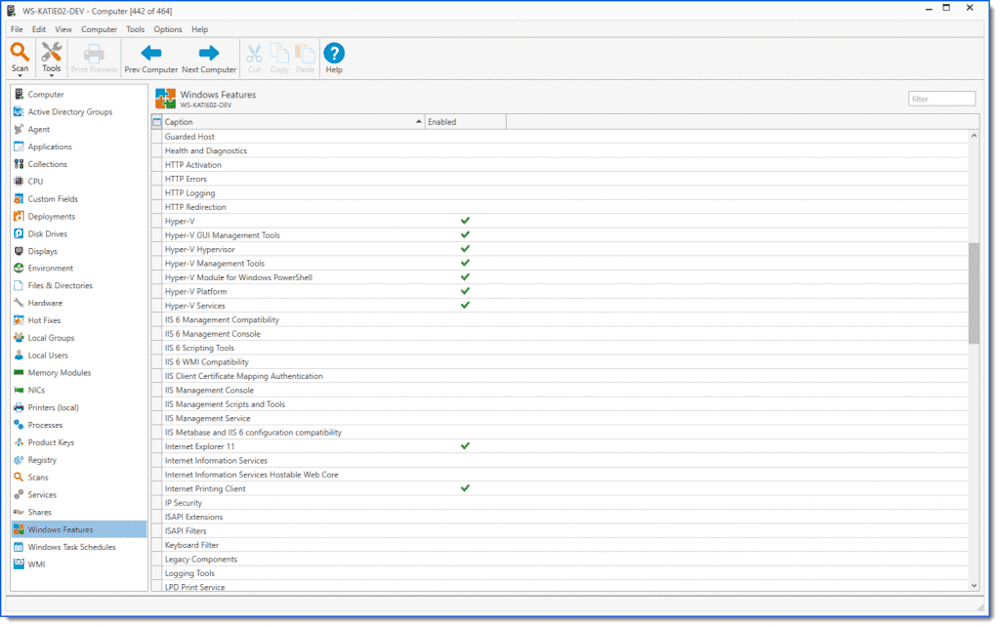Start a scan with the Scan magnifier icon
This screenshot has width=1000, height=627.
[x=20, y=52]
